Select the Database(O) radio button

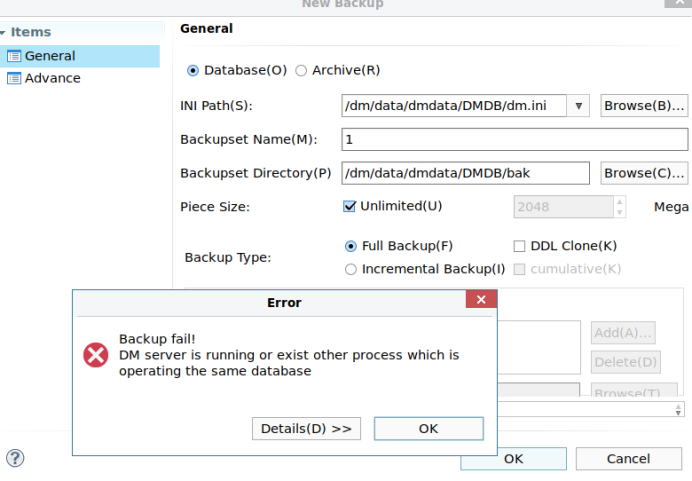(x=193, y=71)
